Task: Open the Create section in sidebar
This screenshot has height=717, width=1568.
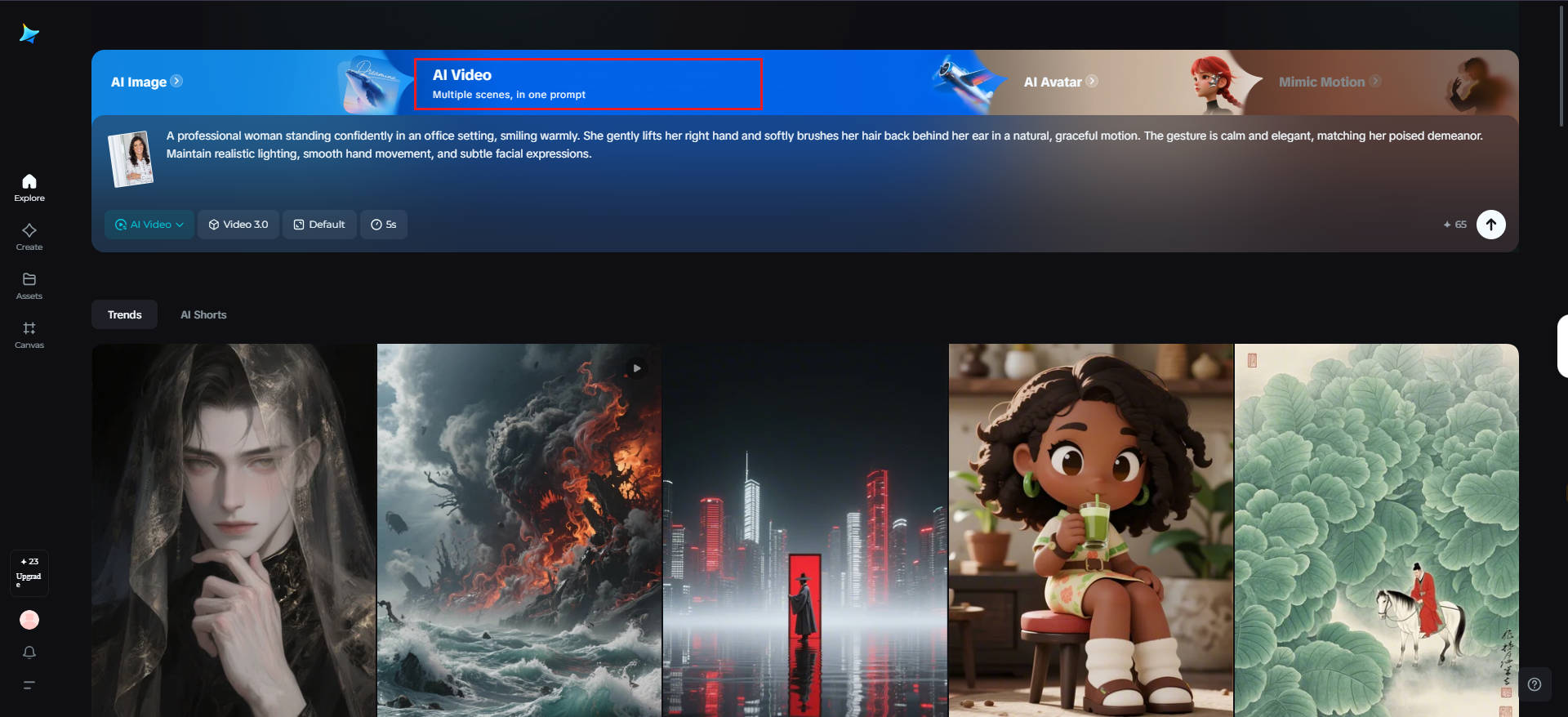Action: [29, 236]
